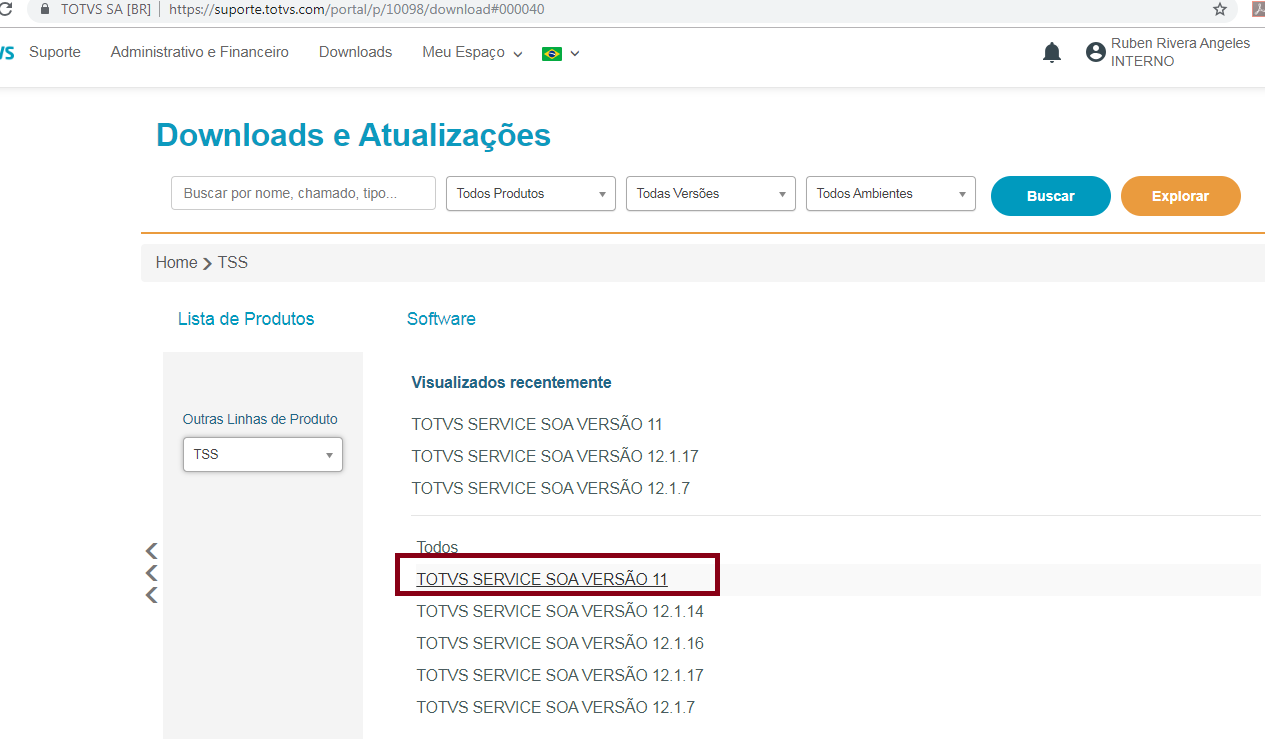
Task: Click the lock icon in address bar
Action: tap(45, 9)
